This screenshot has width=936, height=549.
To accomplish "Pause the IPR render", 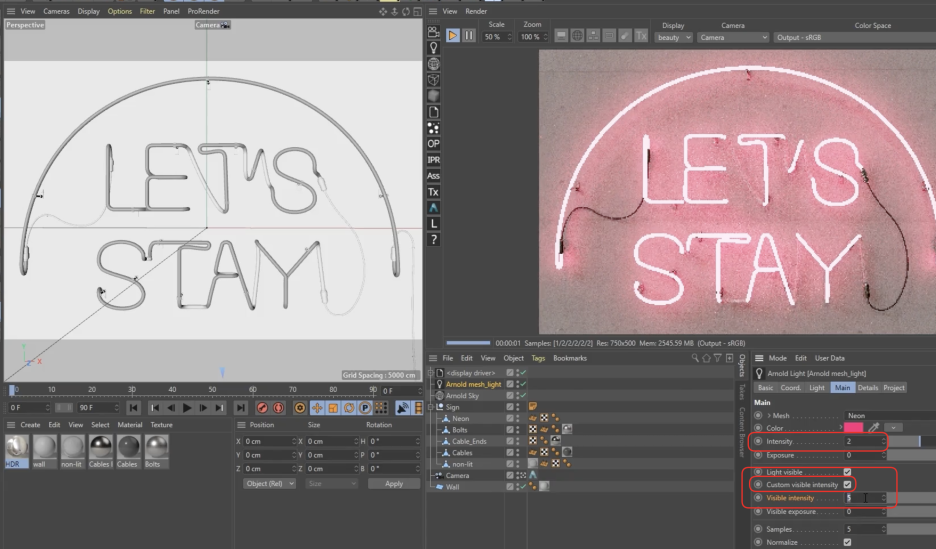I will coord(469,36).
